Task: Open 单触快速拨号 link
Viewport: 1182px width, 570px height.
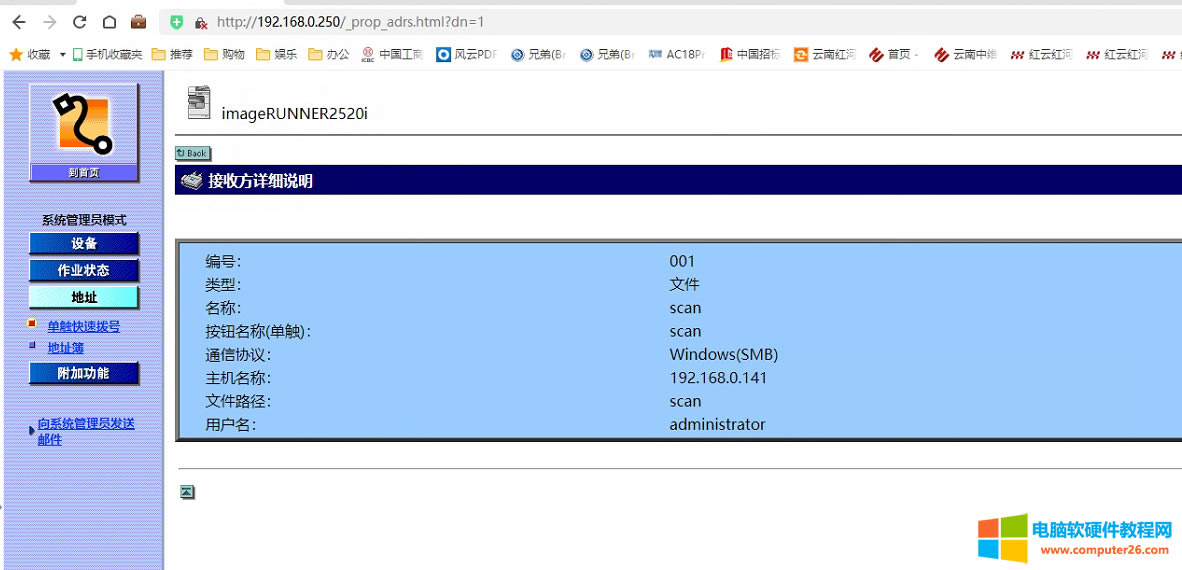Action: [84, 326]
